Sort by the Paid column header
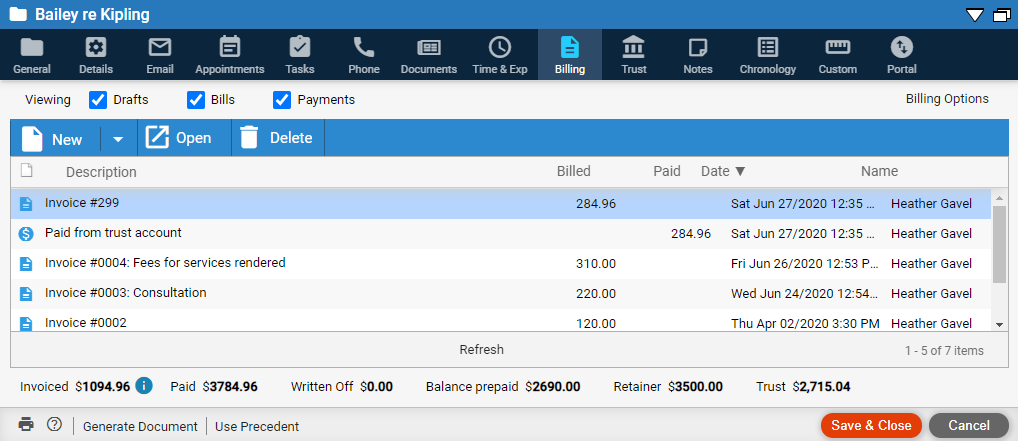 667,171
